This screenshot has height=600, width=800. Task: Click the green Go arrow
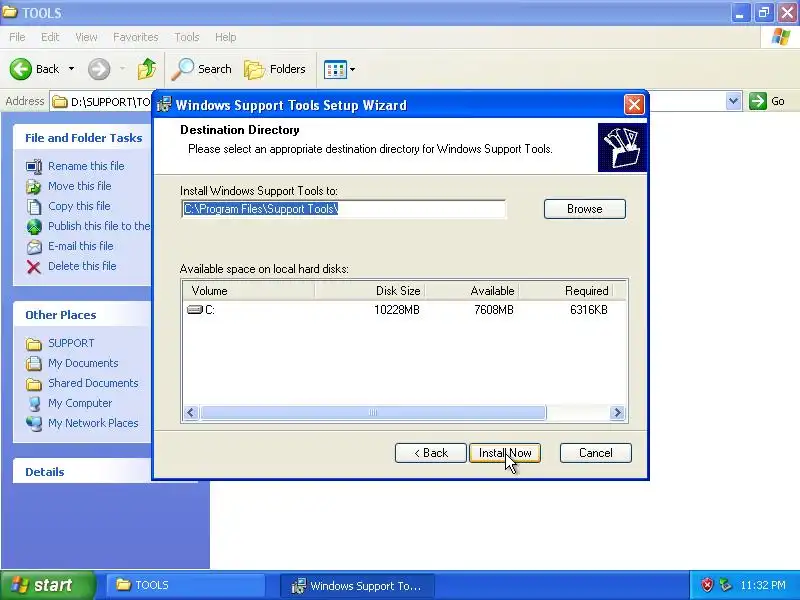758,101
